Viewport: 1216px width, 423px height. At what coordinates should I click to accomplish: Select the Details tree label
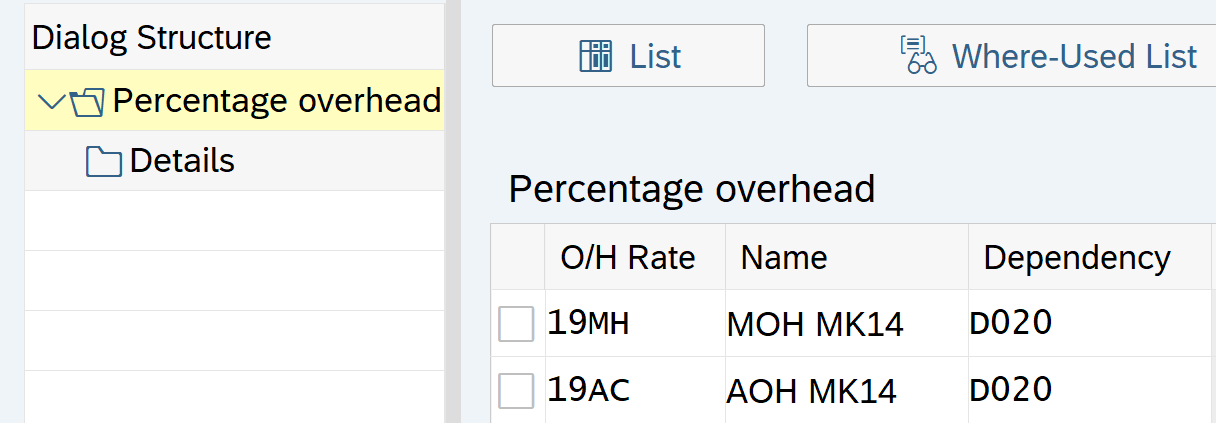tap(182, 161)
